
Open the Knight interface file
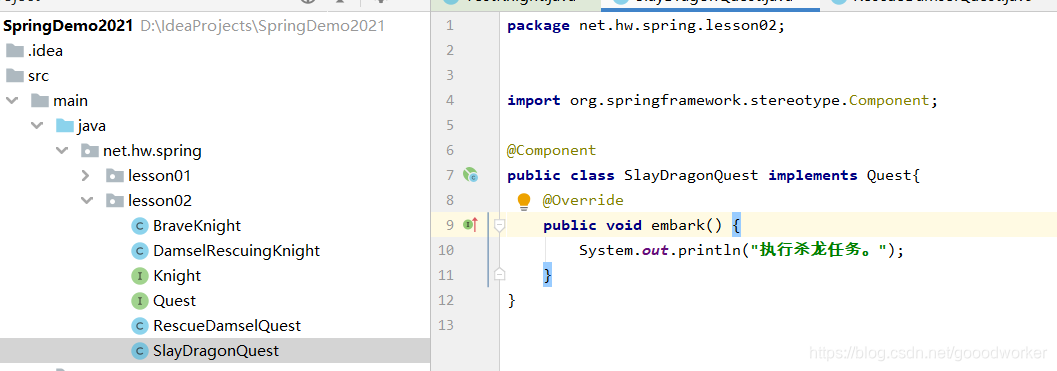pos(177,276)
